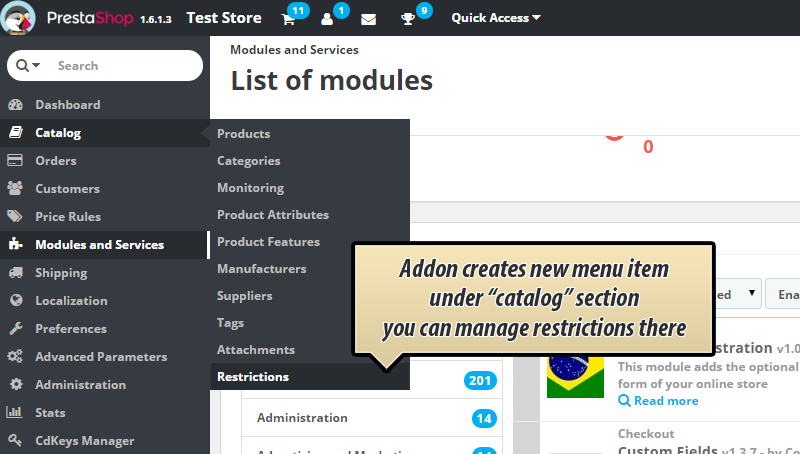Open the messages envelope icon

(x=368, y=19)
